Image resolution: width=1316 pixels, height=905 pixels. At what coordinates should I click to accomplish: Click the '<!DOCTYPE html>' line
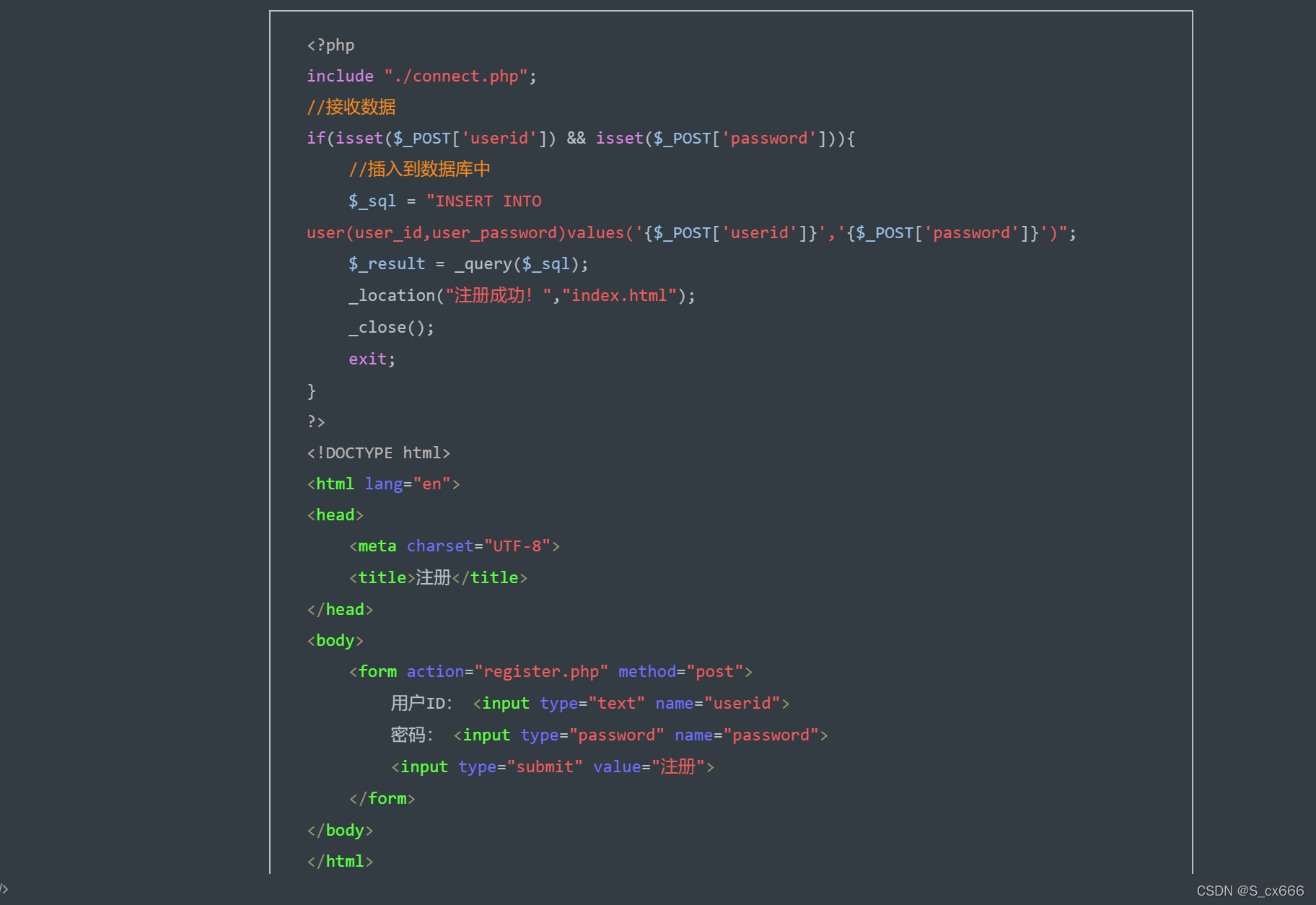(379, 452)
